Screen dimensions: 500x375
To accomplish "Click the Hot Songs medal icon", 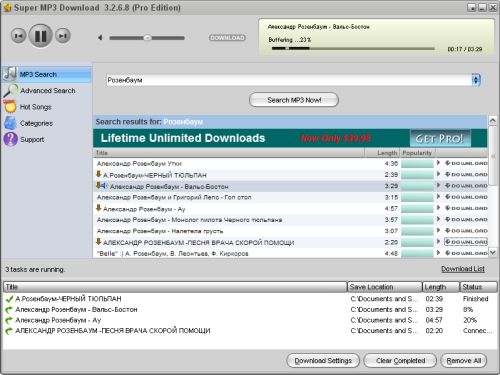I will coord(10,106).
